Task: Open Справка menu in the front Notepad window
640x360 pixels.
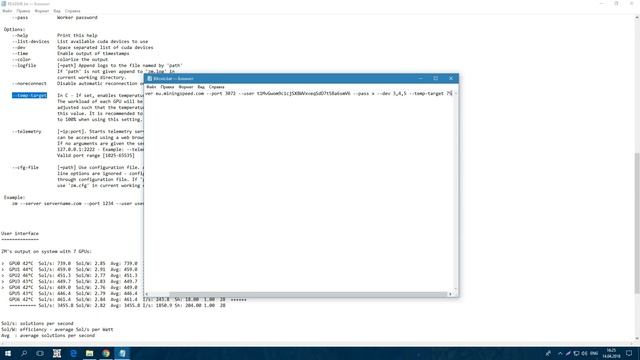Action: click(x=216, y=87)
